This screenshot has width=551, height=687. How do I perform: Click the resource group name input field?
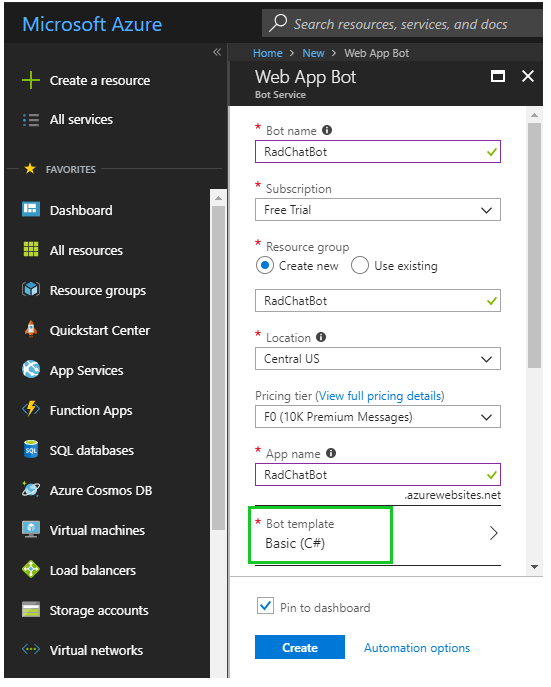click(378, 301)
